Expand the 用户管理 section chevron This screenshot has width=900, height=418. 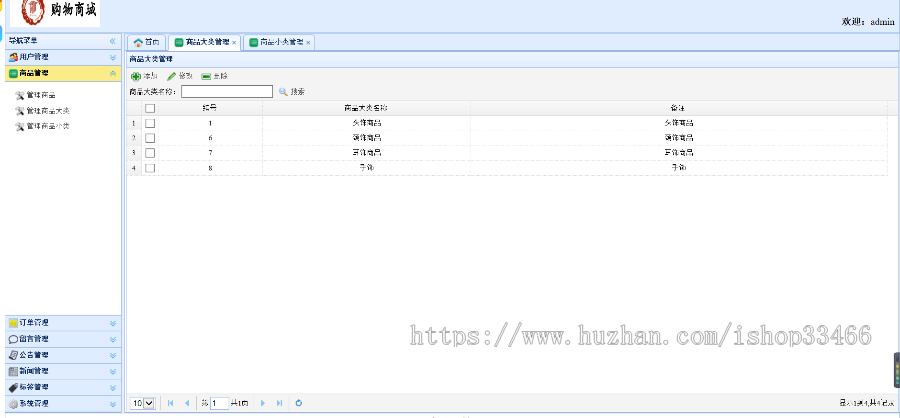(x=112, y=57)
